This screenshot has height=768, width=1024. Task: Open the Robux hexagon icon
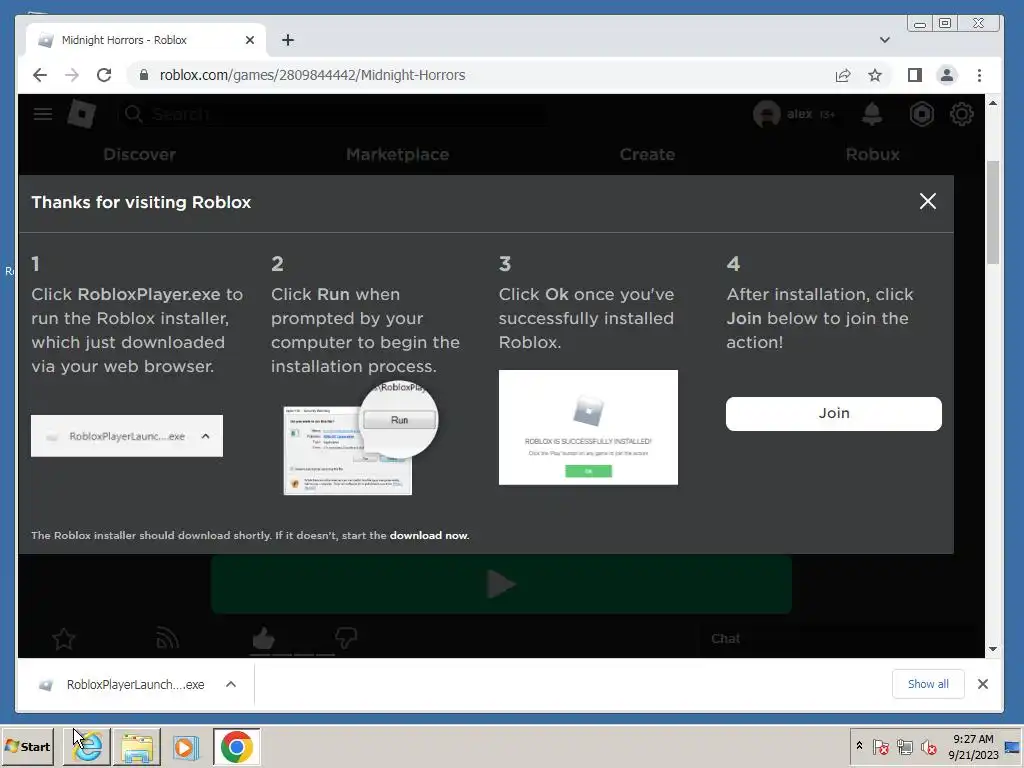coord(921,114)
